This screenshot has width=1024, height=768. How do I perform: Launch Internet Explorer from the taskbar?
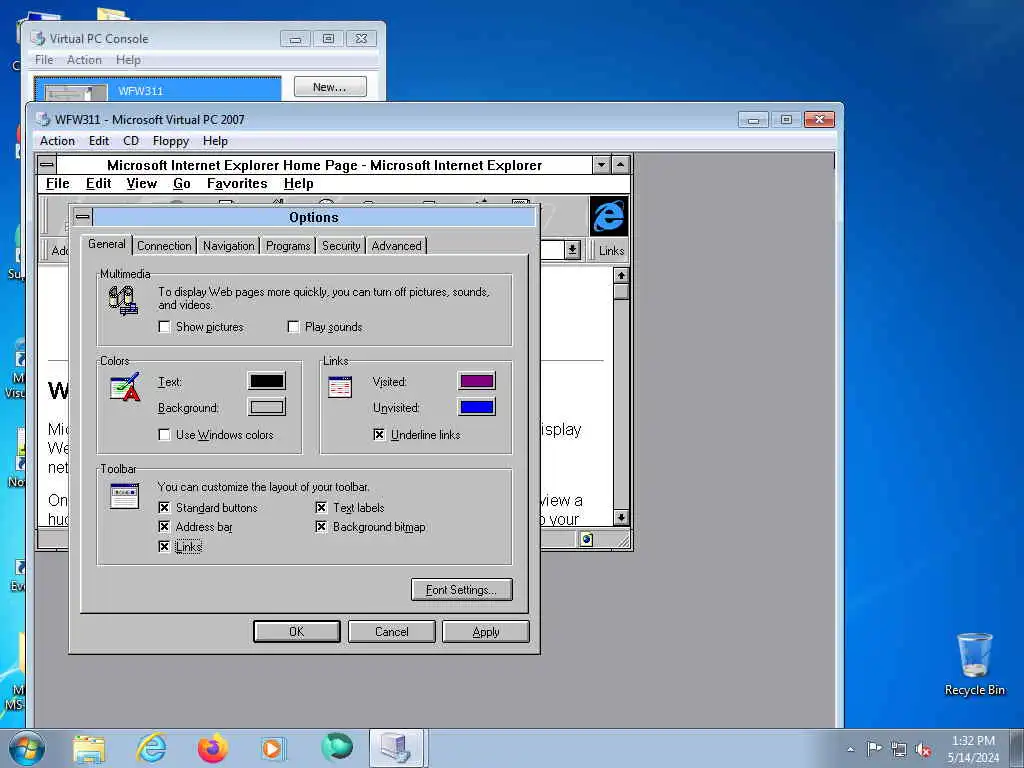click(151, 748)
